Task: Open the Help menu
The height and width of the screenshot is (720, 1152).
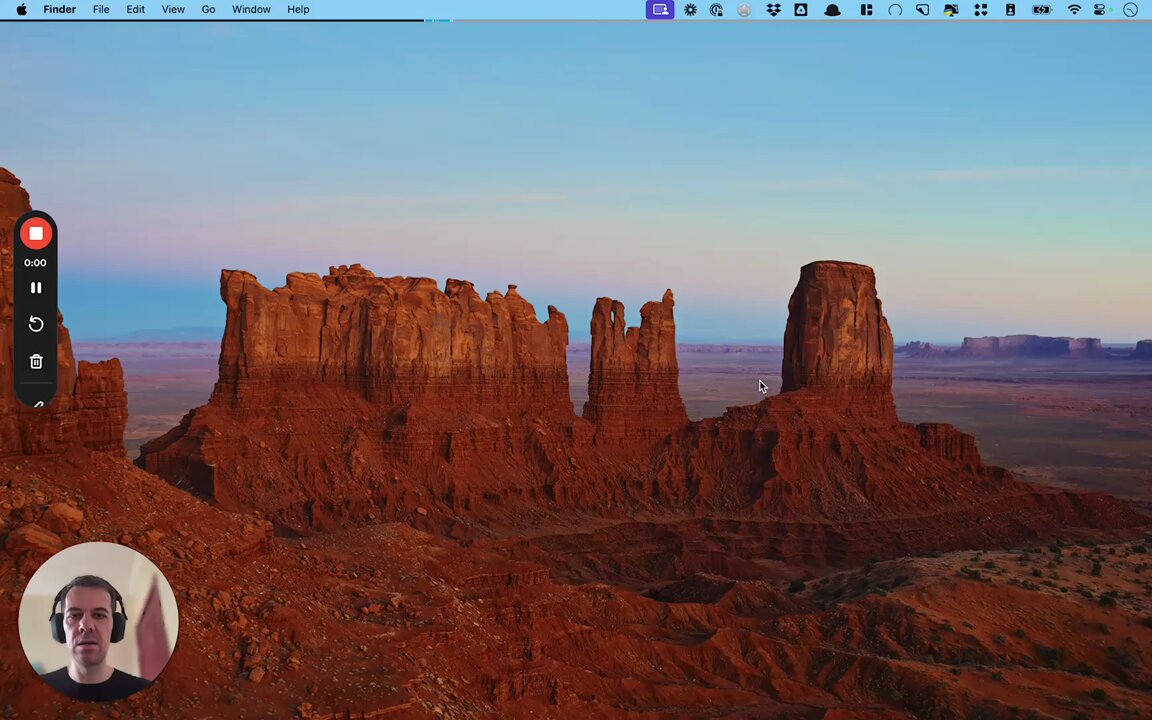Action: tap(298, 10)
